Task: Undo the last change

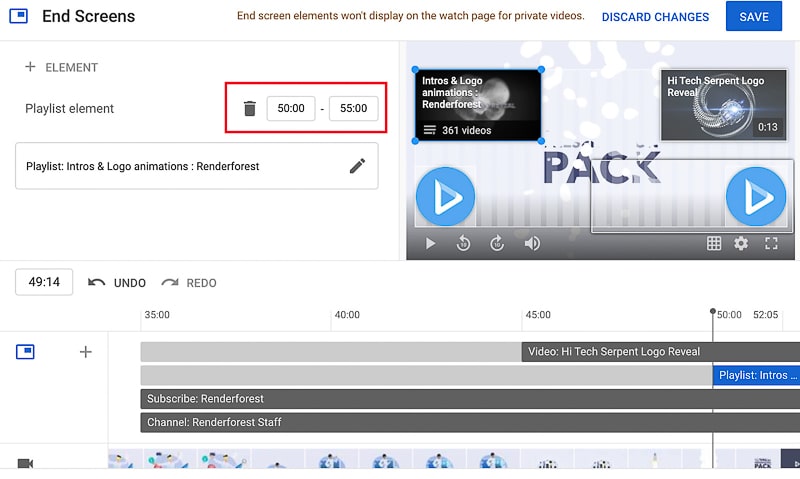Action: tap(117, 283)
